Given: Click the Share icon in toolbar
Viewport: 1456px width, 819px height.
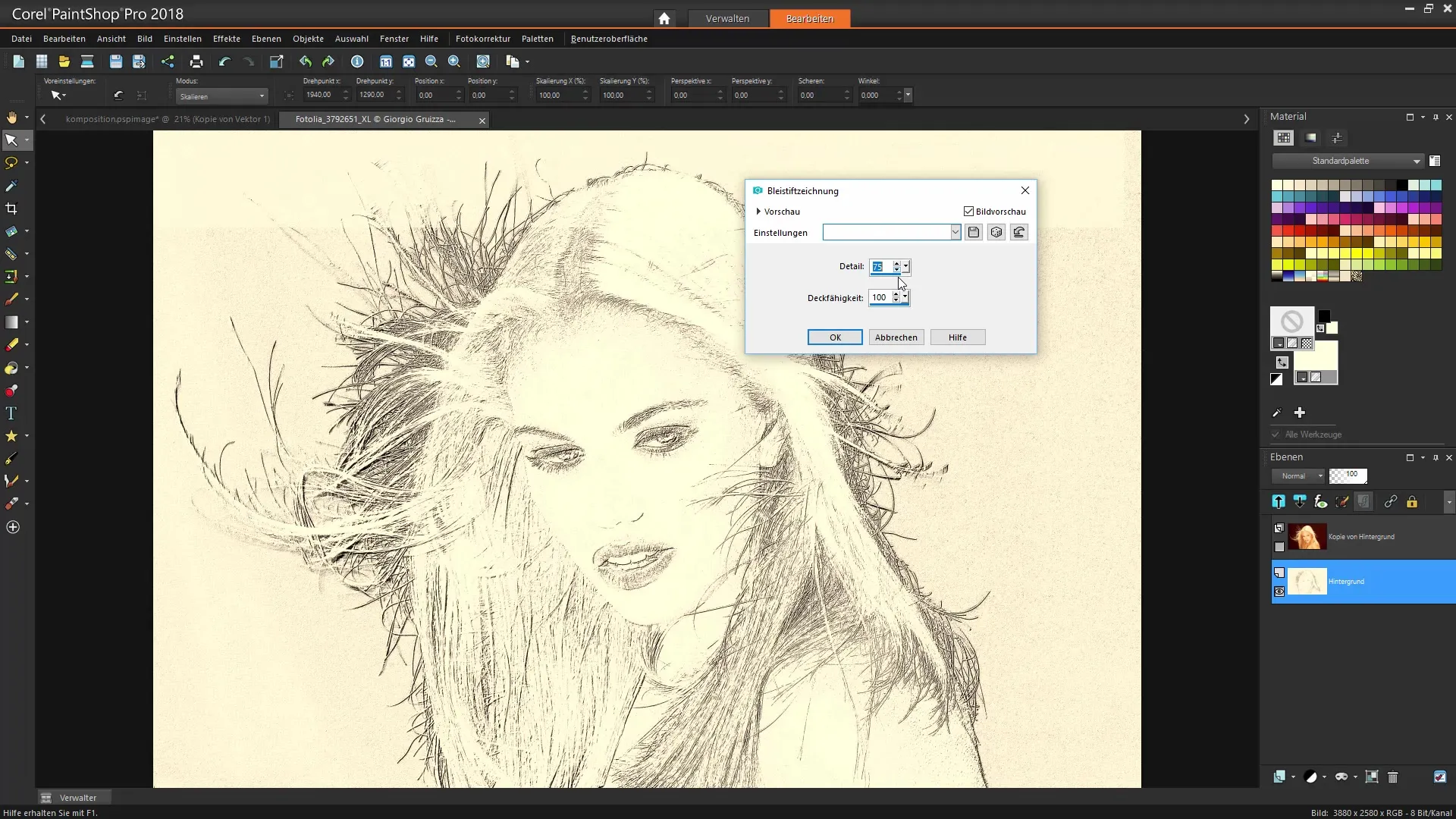Looking at the screenshot, I should coord(168,61).
